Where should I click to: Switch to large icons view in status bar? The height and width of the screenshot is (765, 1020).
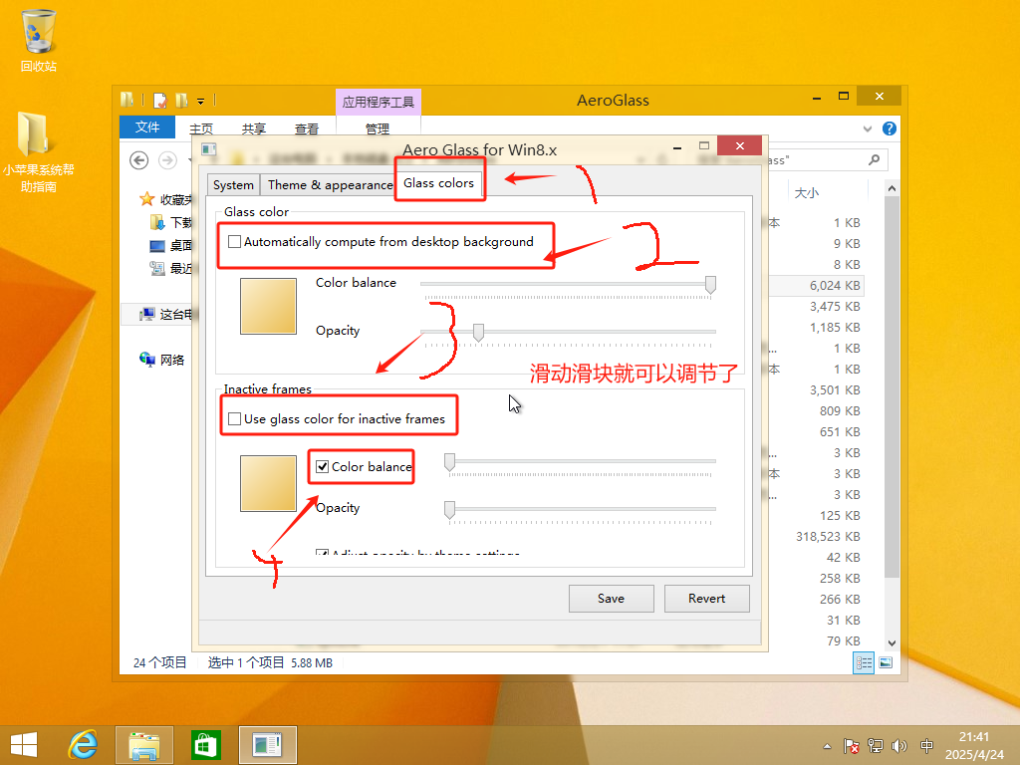pyautogui.click(x=885, y=663)
